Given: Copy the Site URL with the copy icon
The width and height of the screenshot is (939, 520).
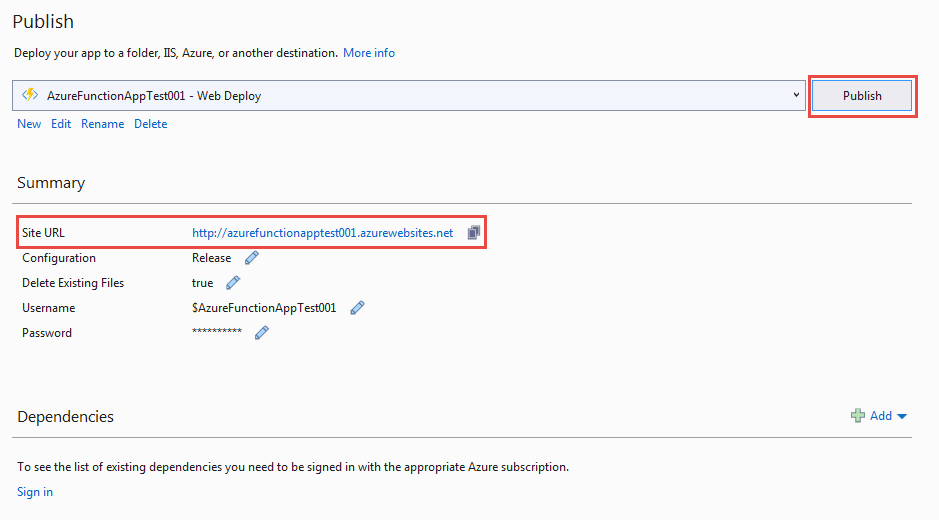Looking at the screenshot, I should coord(474,232).
